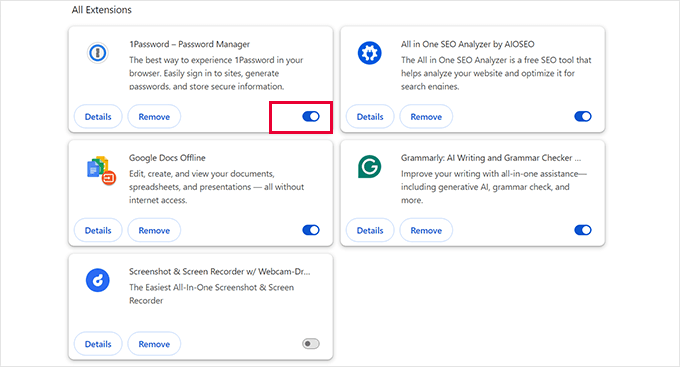This screenshot has height=367, width=680.
Task: Click the All in One SEO gear icon
Action: [x=369, y=53]
